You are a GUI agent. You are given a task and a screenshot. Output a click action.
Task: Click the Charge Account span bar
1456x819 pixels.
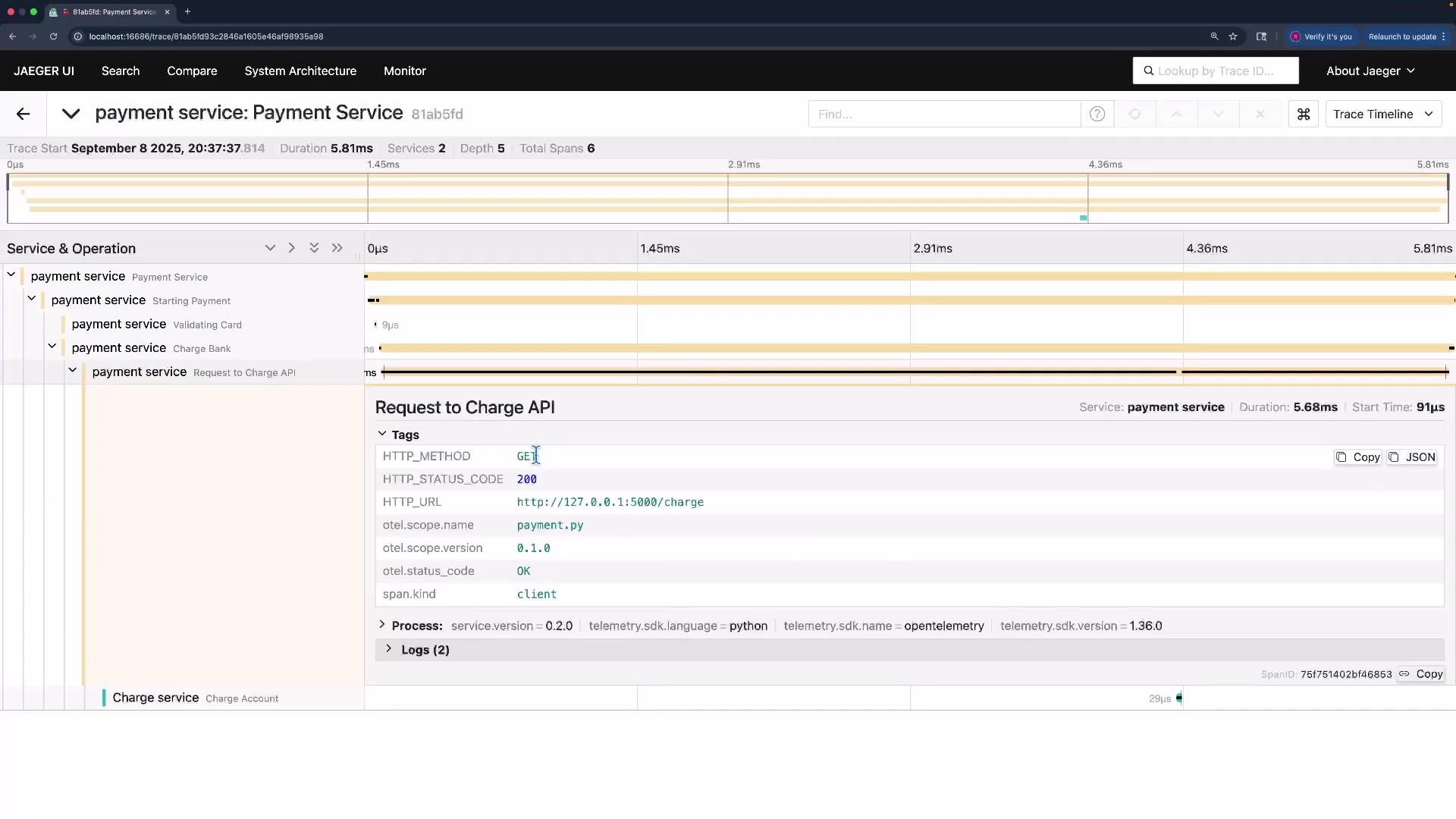coord(1179,698)
